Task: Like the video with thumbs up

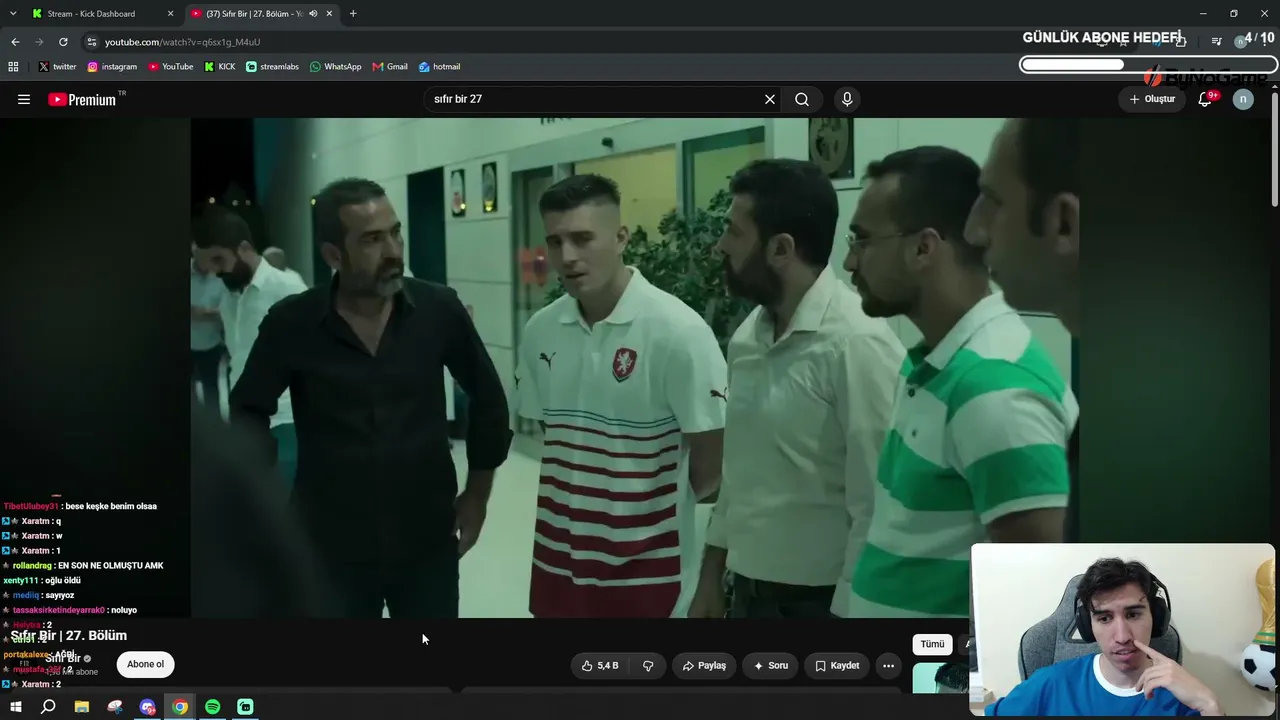Action: tap(600, 666)
